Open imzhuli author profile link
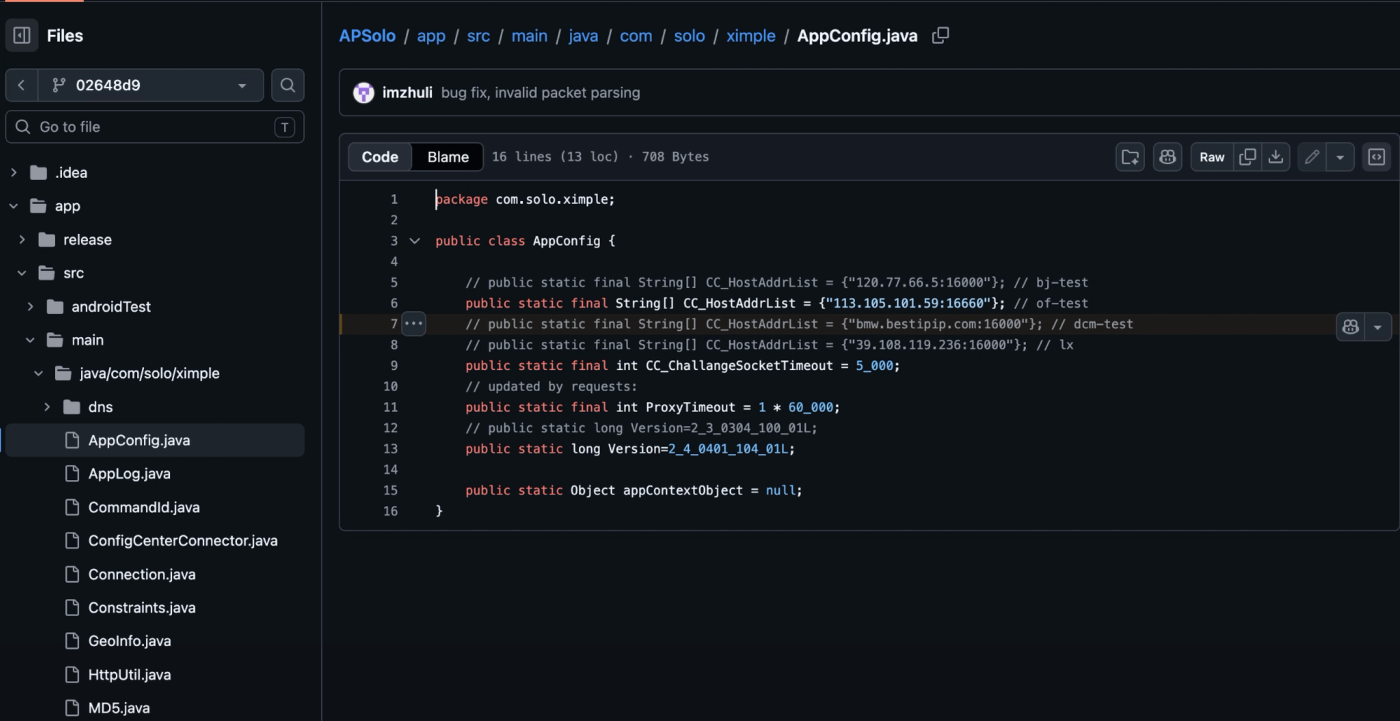Image resolution: width=1400 pixels, height=721 pixels. click(x=407, y=93)
